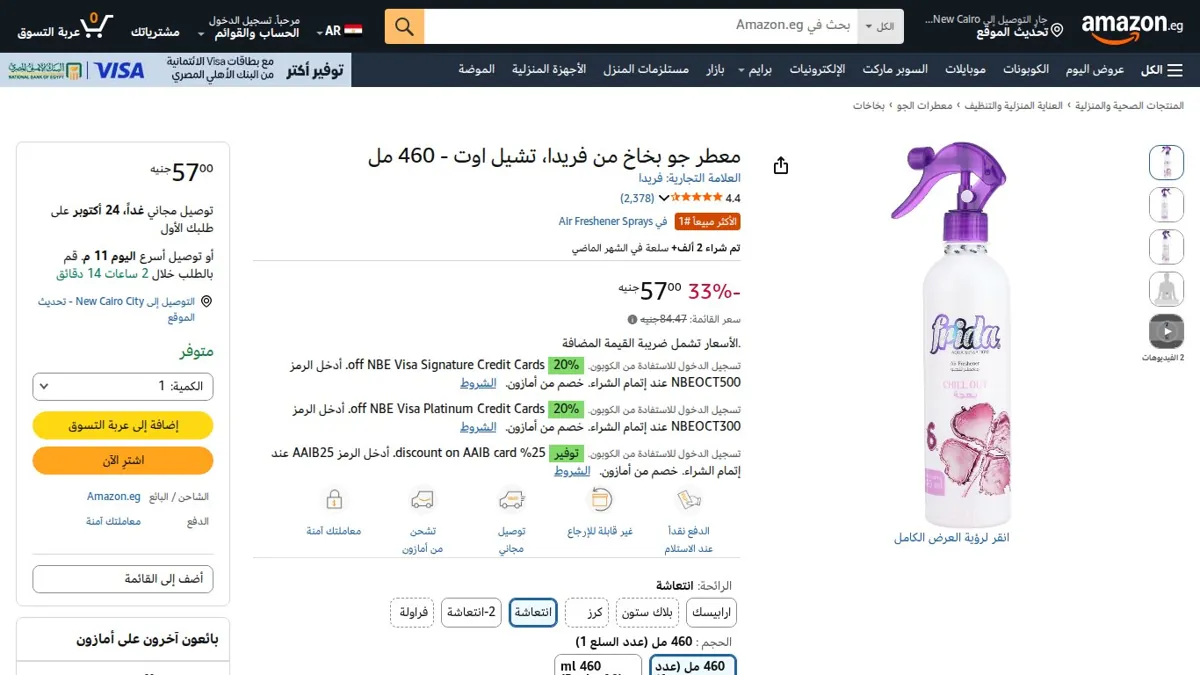Open عروض اليوم in navigation bar
Screen dimensions: 1200x675
1095,70
